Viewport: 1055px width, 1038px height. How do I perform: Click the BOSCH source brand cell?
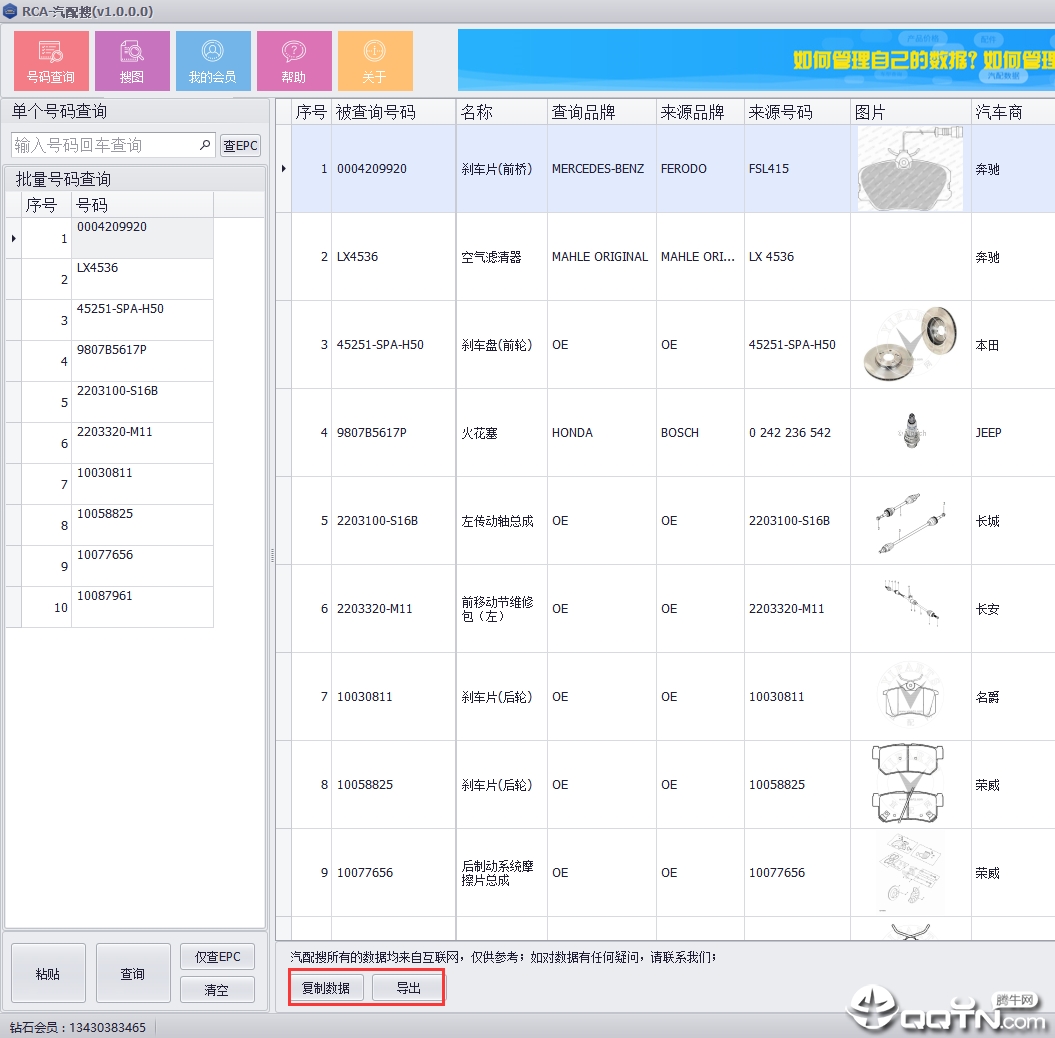(x=700, y=433)
